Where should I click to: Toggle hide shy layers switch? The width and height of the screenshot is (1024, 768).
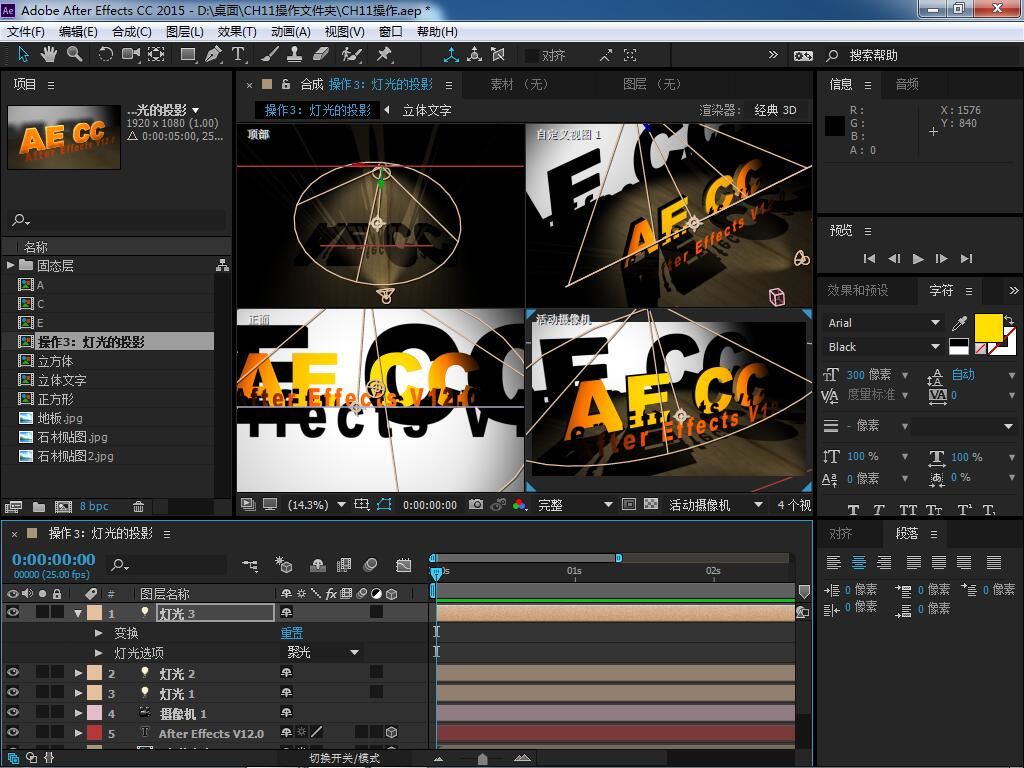317,566
